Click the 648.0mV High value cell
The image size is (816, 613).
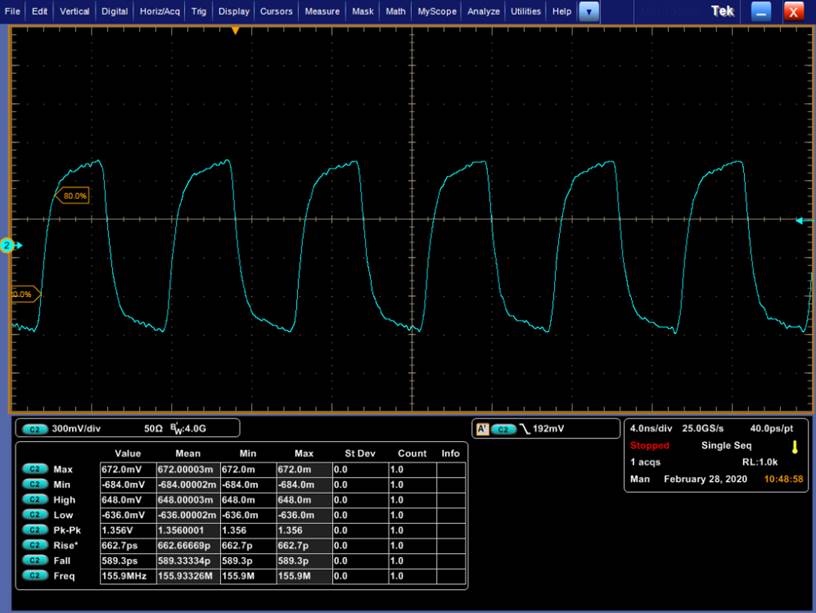click(128, 500)
